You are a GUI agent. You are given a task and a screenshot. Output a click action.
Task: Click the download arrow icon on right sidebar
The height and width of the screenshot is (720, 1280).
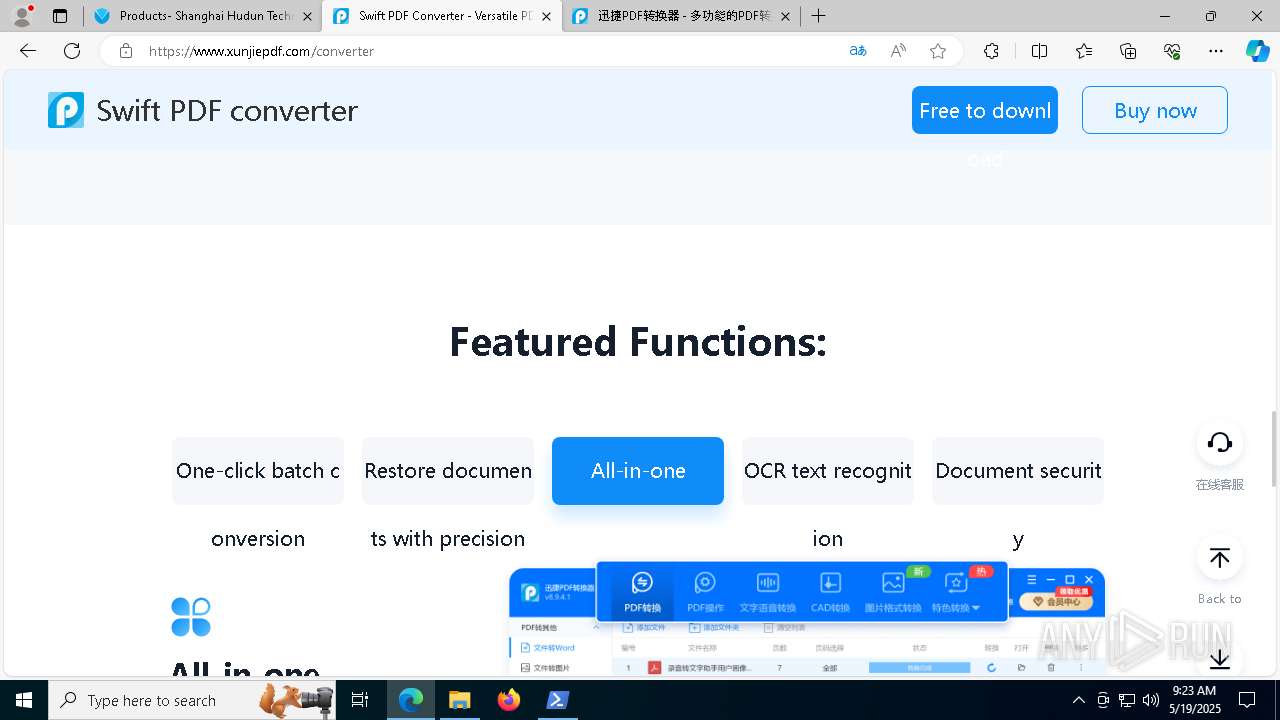pos(1219,659)
